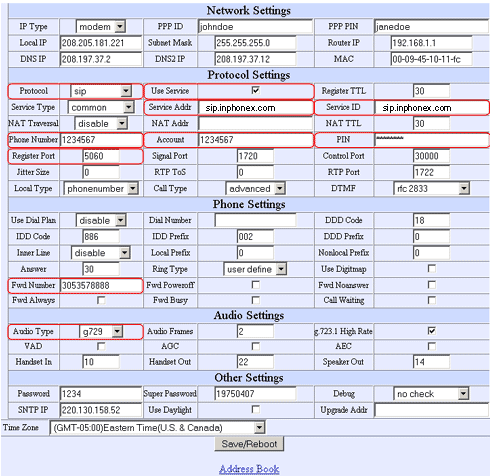Screen dimensions: 490x476
Task: Open the NAT Traversal dropdown
Action: click(101, 124)
